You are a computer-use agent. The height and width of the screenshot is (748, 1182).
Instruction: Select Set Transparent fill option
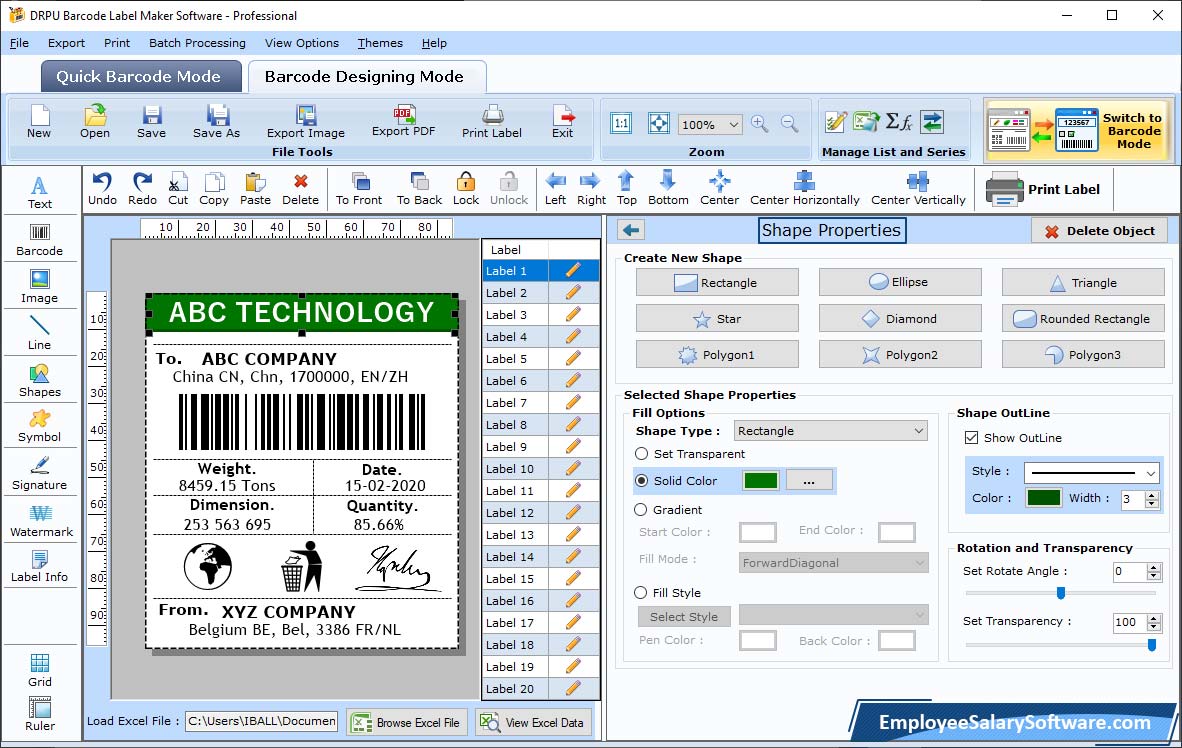tap(642, 454)
